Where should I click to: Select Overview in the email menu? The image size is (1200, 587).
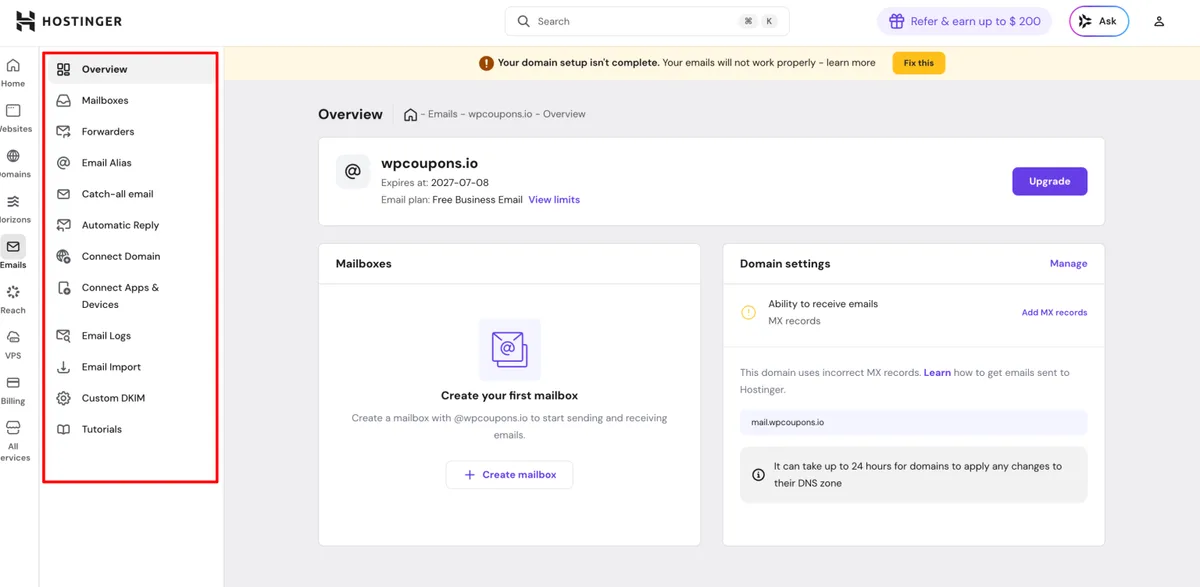(130, 69)
